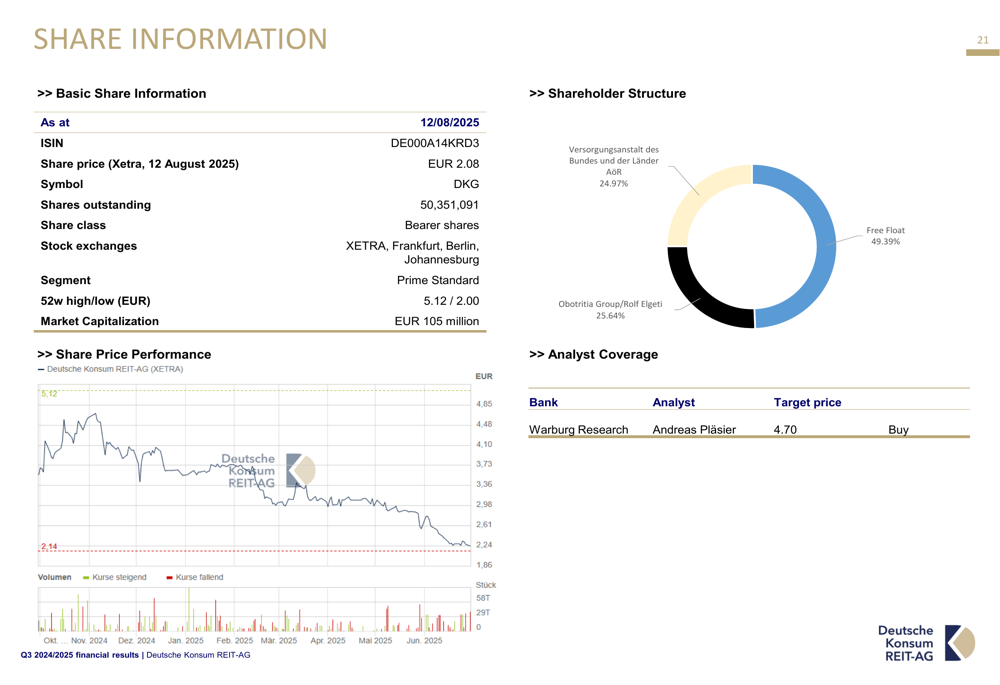Click the target price value 4.70
This screenshot has height=685, width=1000.
pos(785,430)
